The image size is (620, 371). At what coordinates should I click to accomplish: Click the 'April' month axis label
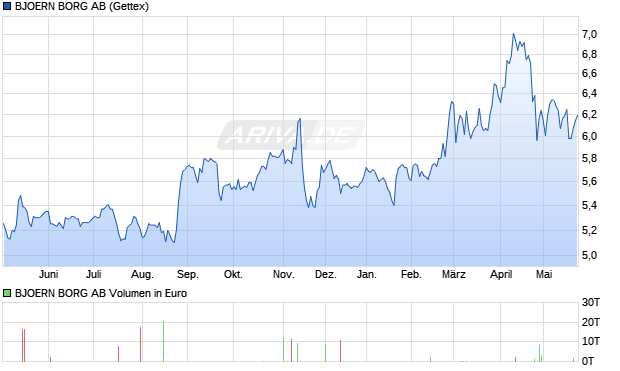coord(501,274)
